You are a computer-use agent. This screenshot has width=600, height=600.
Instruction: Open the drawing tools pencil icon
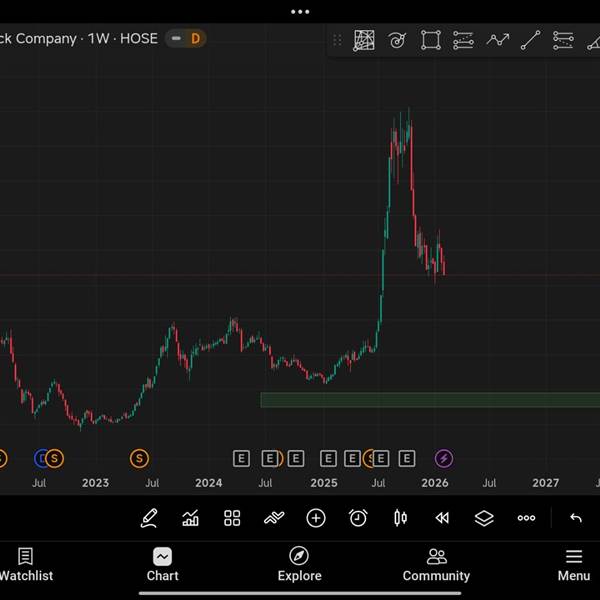tap(149, 518)
